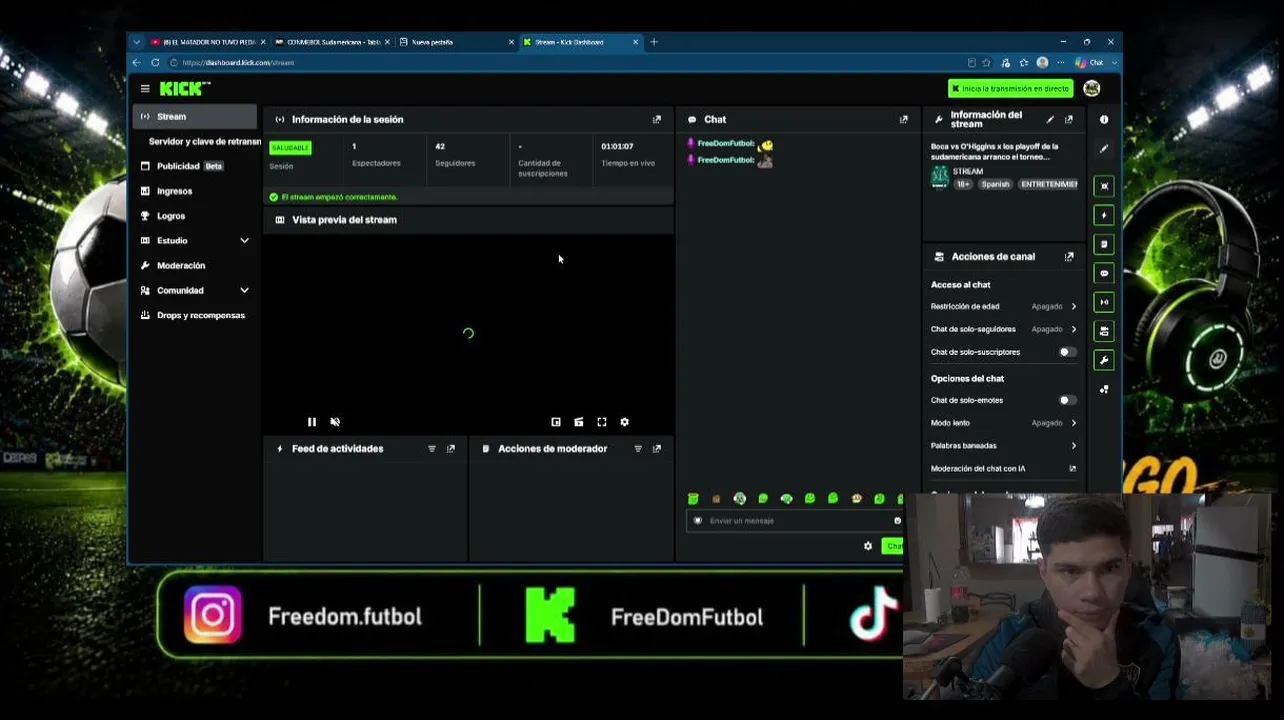Click the info icon in the right rail

(x=1104, y=120)
